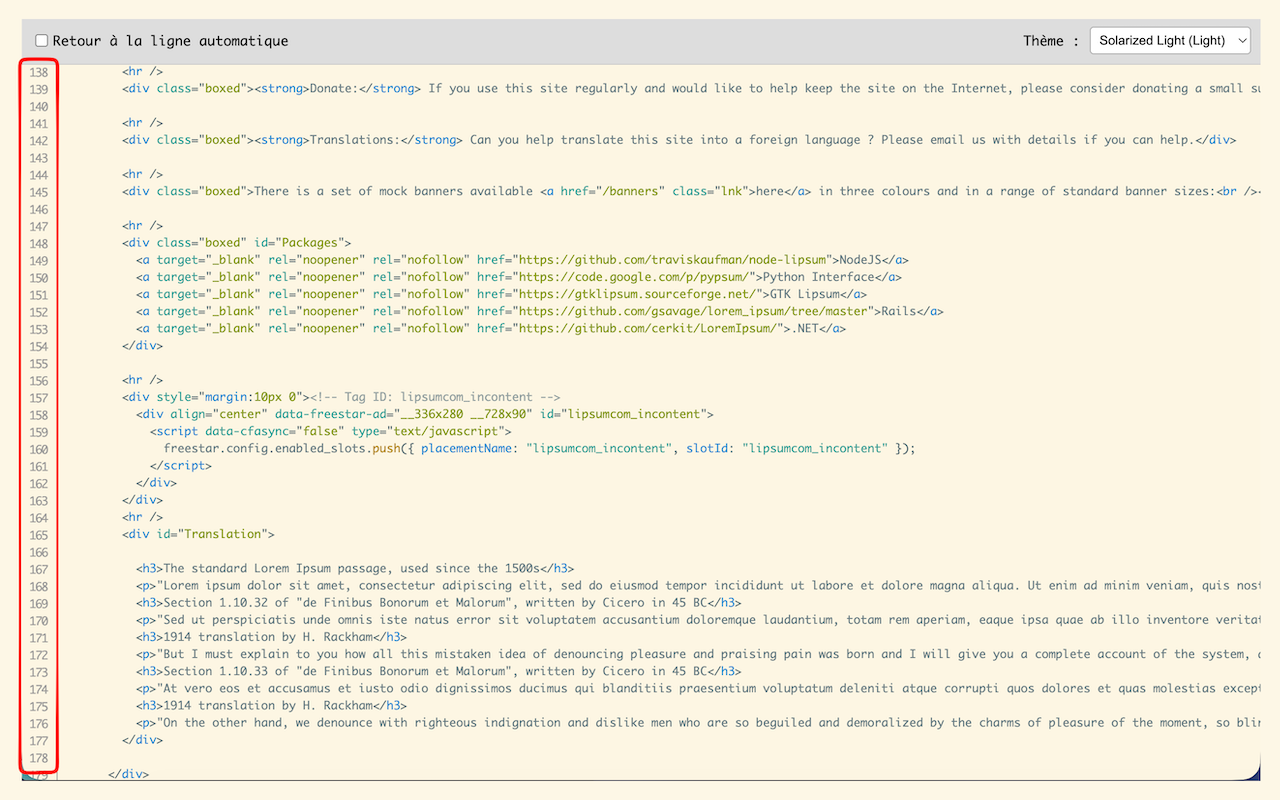Click the gtklipsum.sourceforge.net URL

click(637, 294)
